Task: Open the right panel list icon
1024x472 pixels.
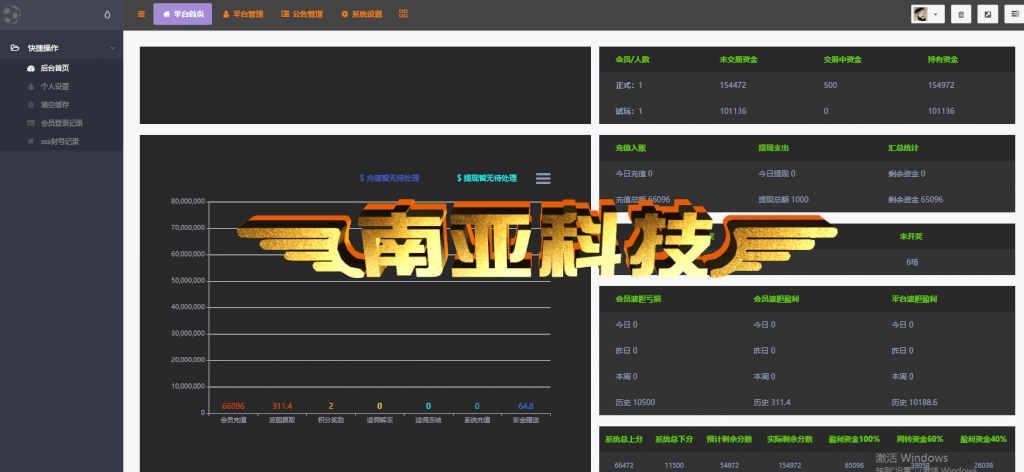Action: click(x=1014, y=14)
